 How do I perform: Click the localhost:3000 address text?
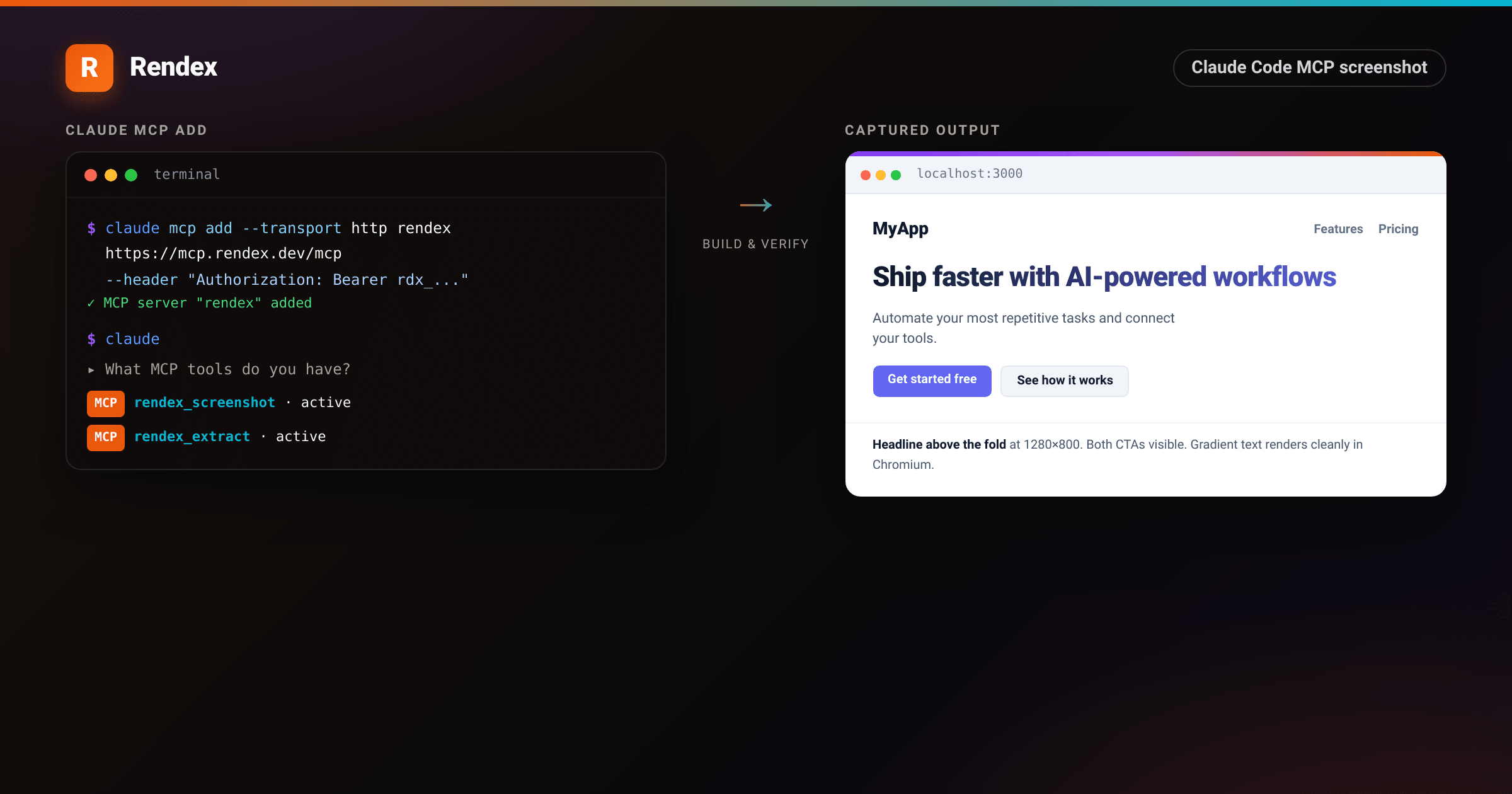[970, 173]
